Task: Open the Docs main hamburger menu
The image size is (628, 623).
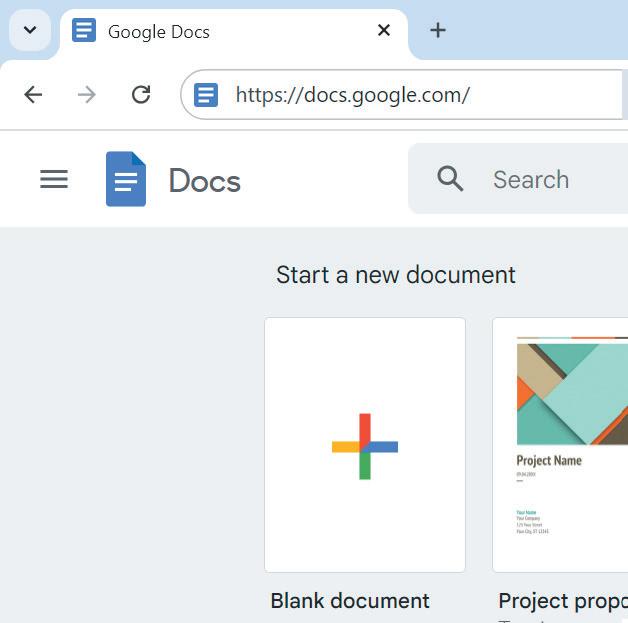Action: [x=54, y=179]
